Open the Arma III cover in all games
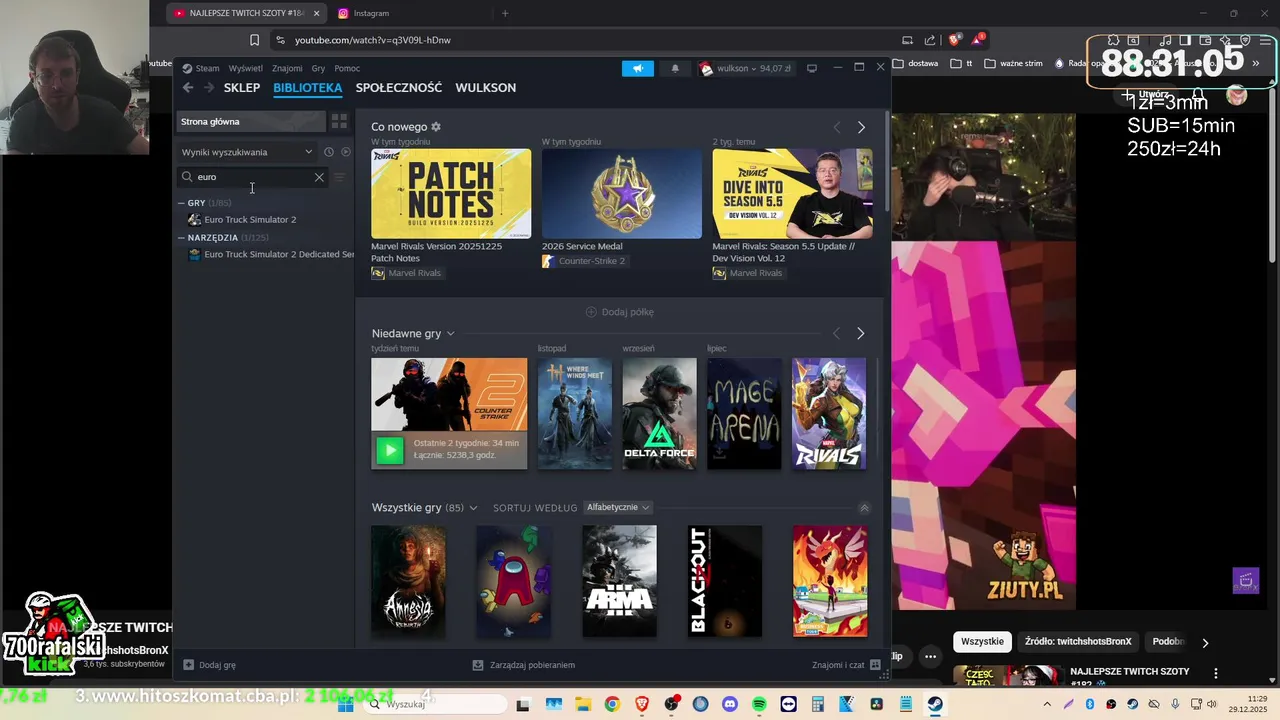Screen dimensions: 1280x720 coord(620,581)
